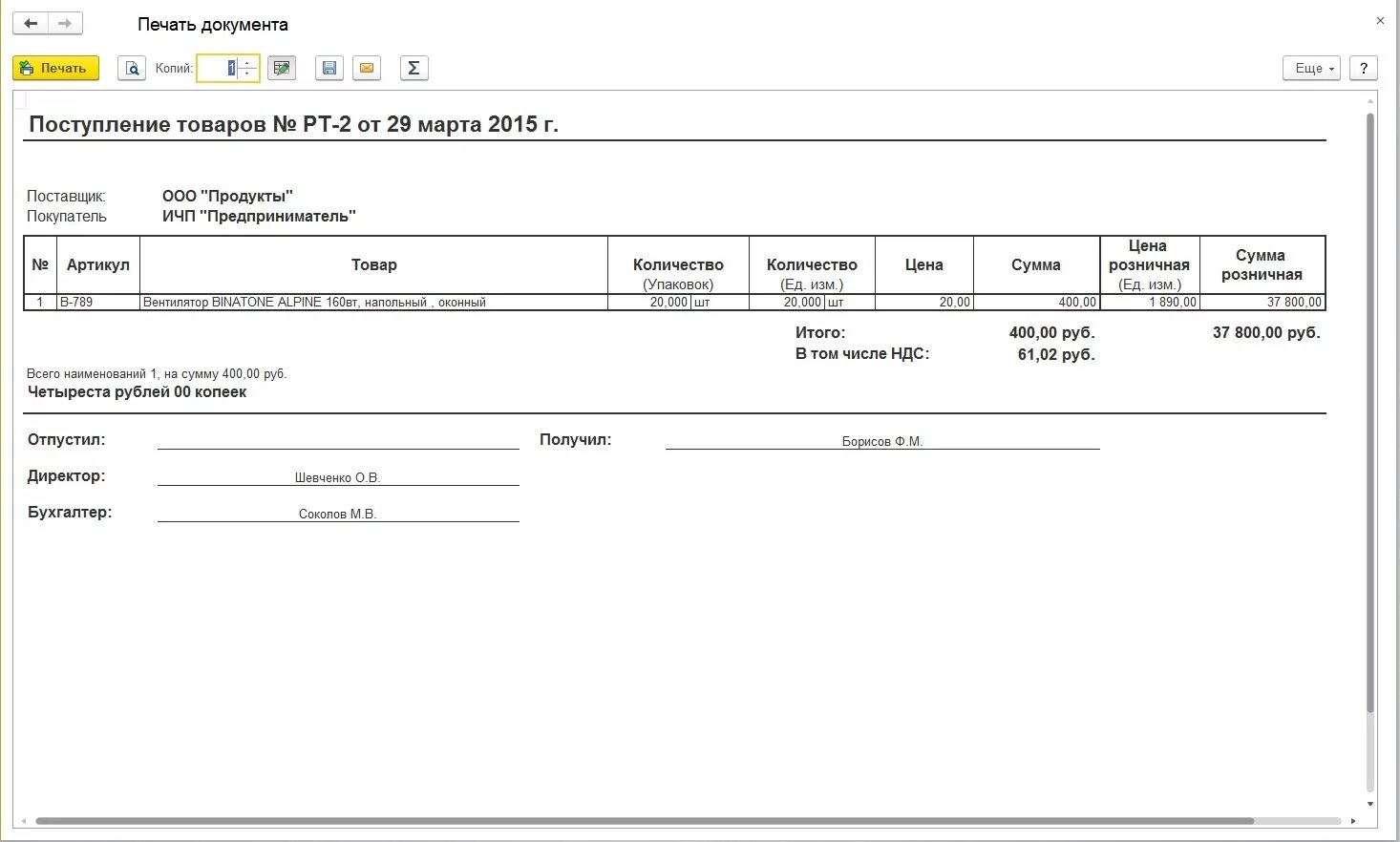Click the Сумма column header
1400x842 pixels.
pyautogui.click(x=1036, y=264)
